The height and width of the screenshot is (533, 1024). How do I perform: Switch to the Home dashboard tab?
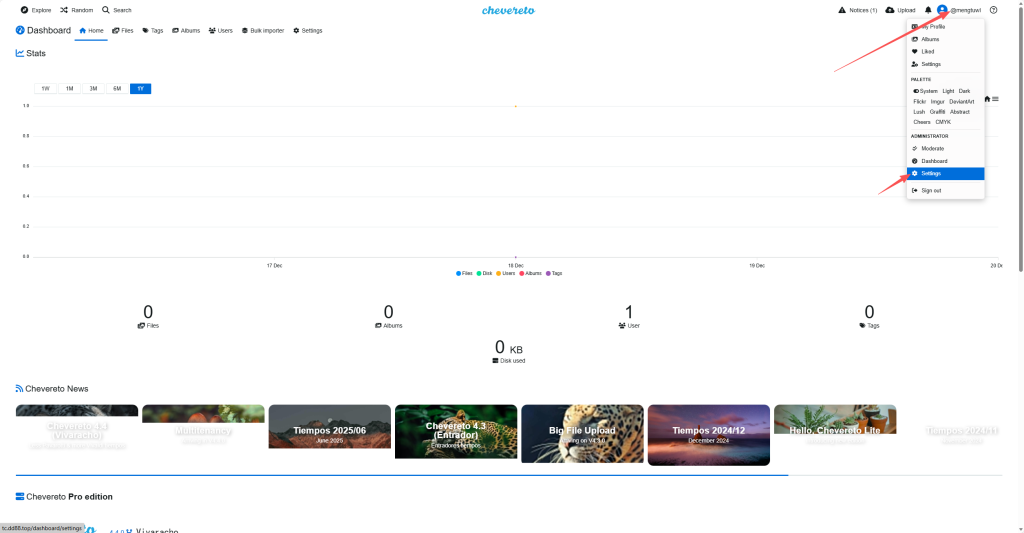click(91, 31)
